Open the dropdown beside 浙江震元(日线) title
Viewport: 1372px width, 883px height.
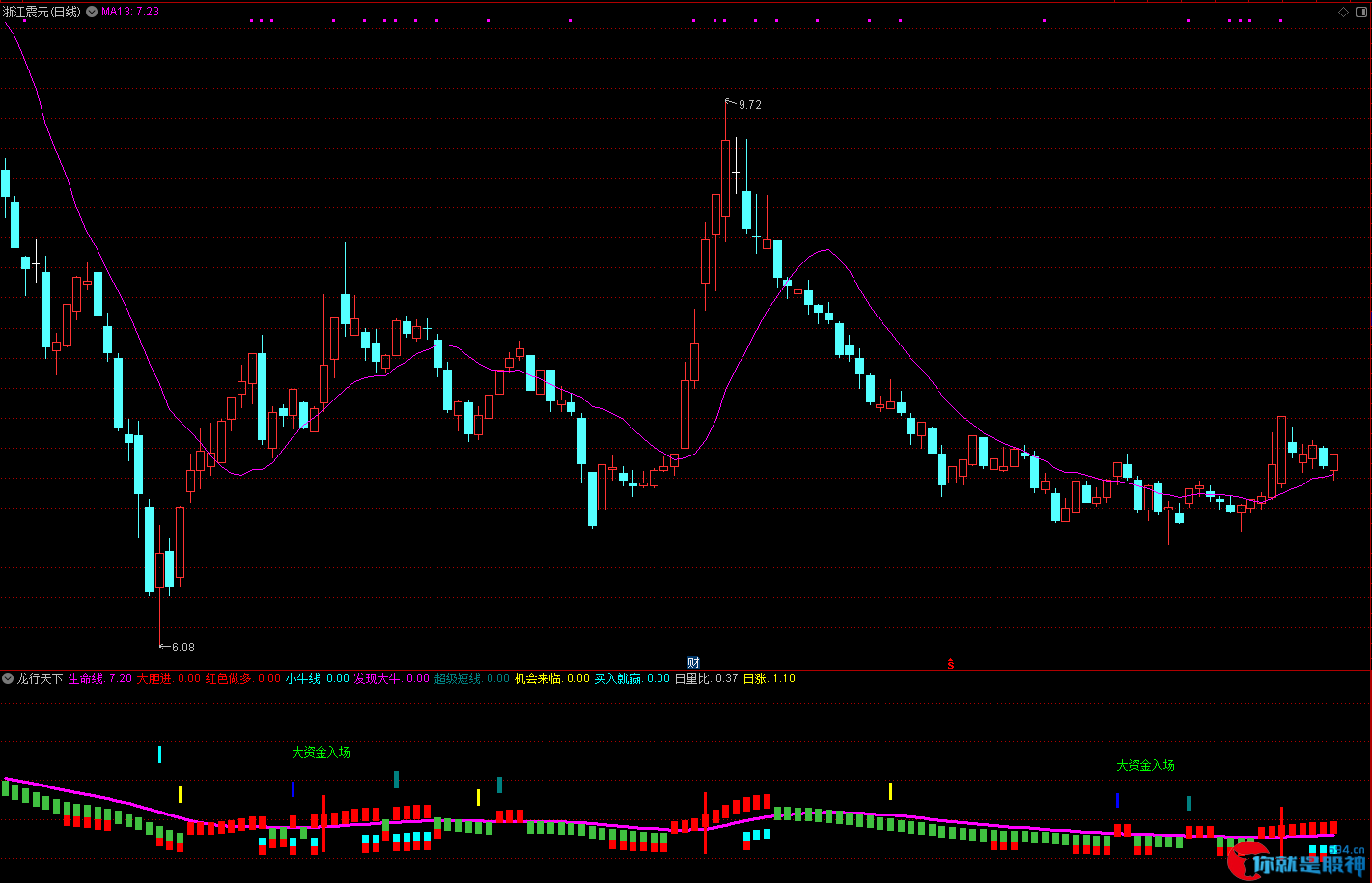coord(92,12)
